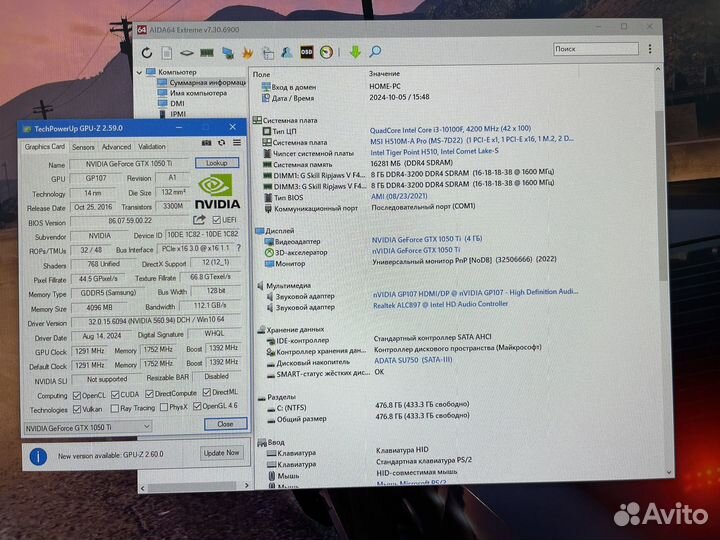Open MSI H510M-A Pro motherboard link
The width and height of the screenshot is (720, 540).
[472, 140]
